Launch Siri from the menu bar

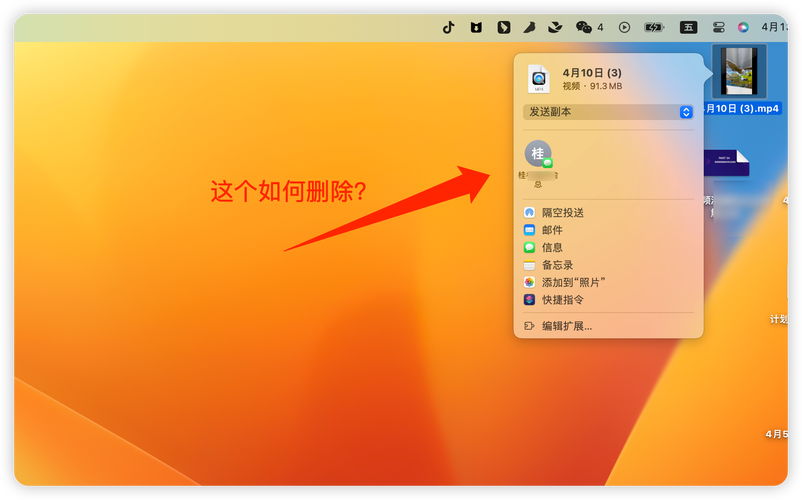click(x=743, y=27)
